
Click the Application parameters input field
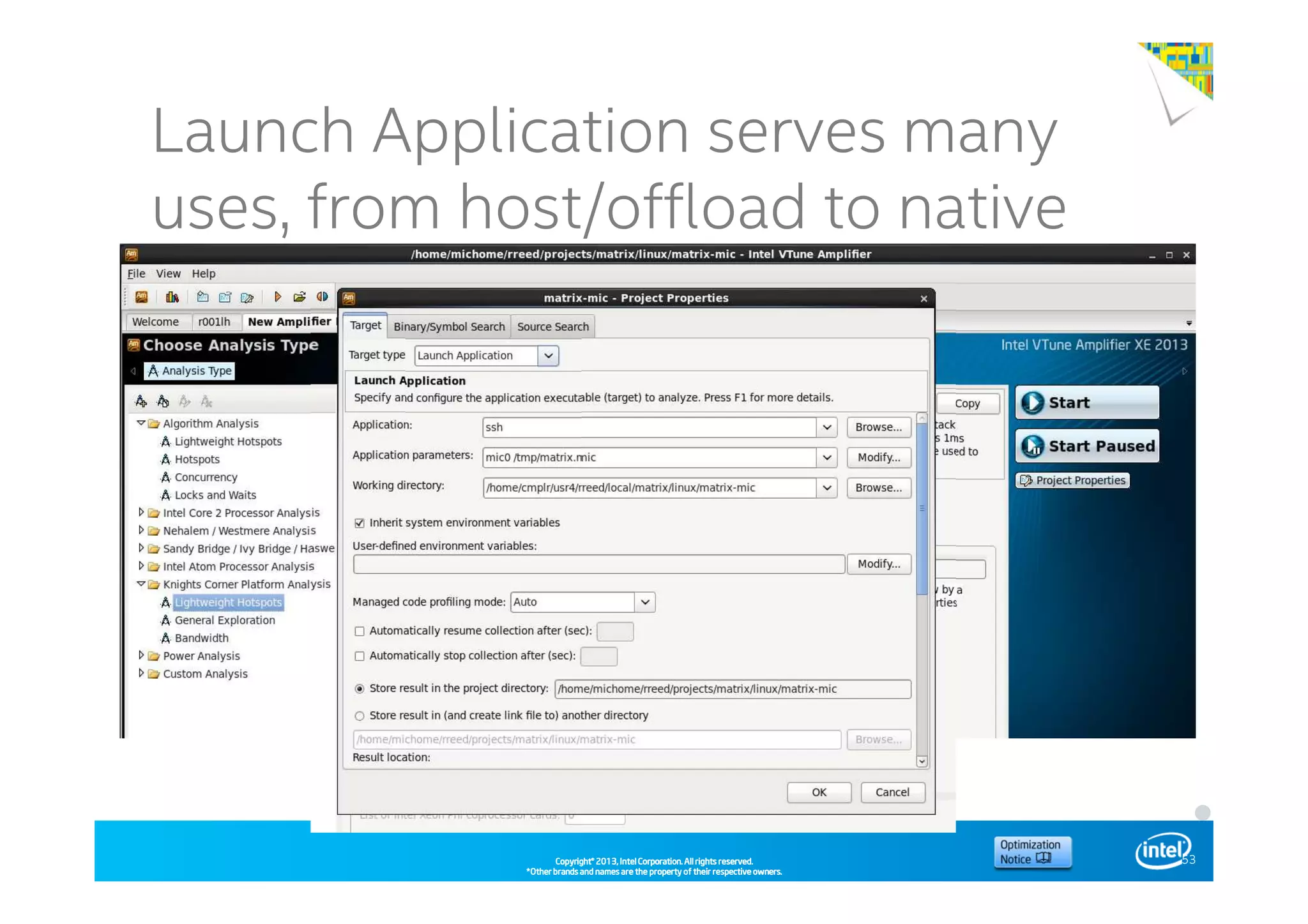[648, 457]
